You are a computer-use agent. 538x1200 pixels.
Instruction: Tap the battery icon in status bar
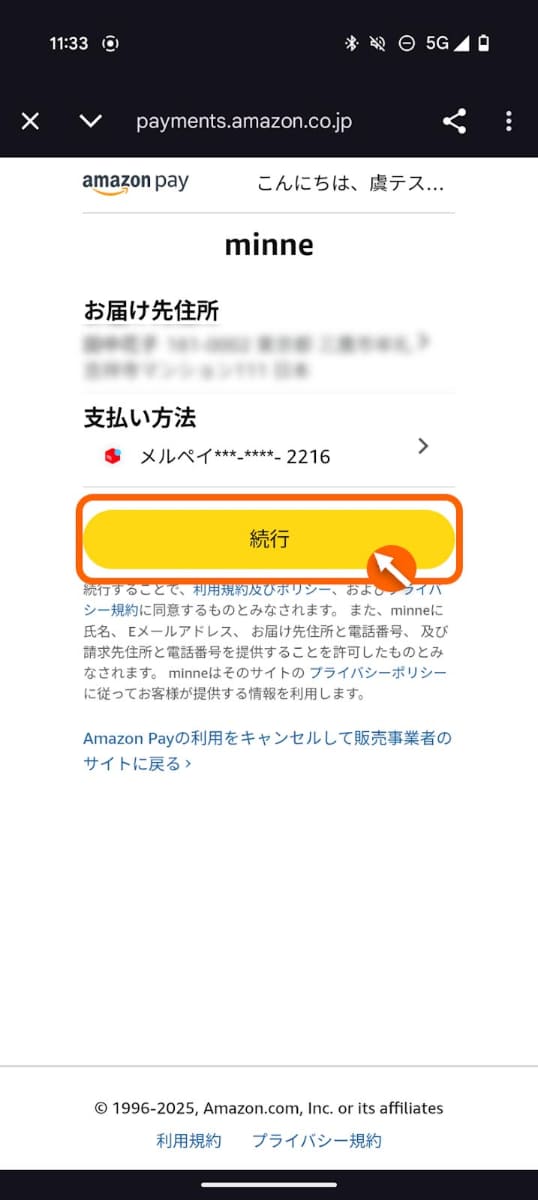485,44
